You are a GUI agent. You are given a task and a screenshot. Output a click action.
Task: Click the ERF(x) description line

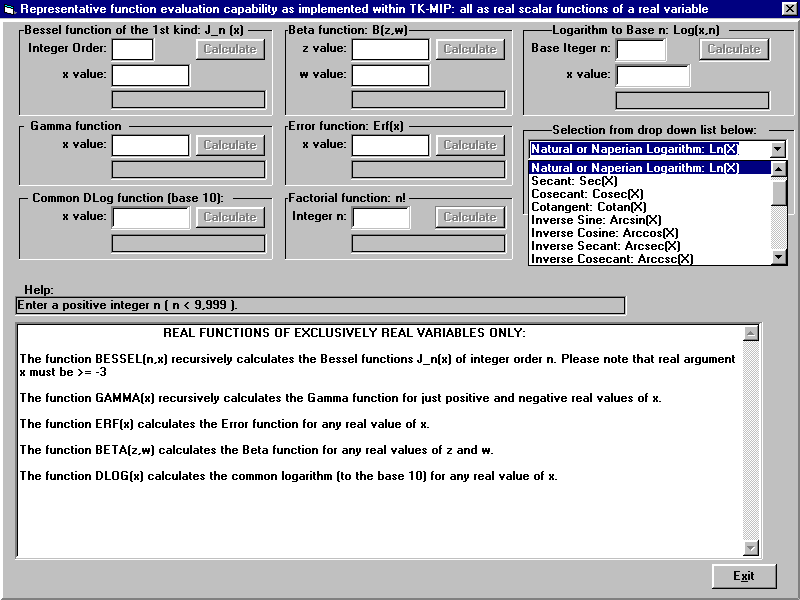coord(224,424)
